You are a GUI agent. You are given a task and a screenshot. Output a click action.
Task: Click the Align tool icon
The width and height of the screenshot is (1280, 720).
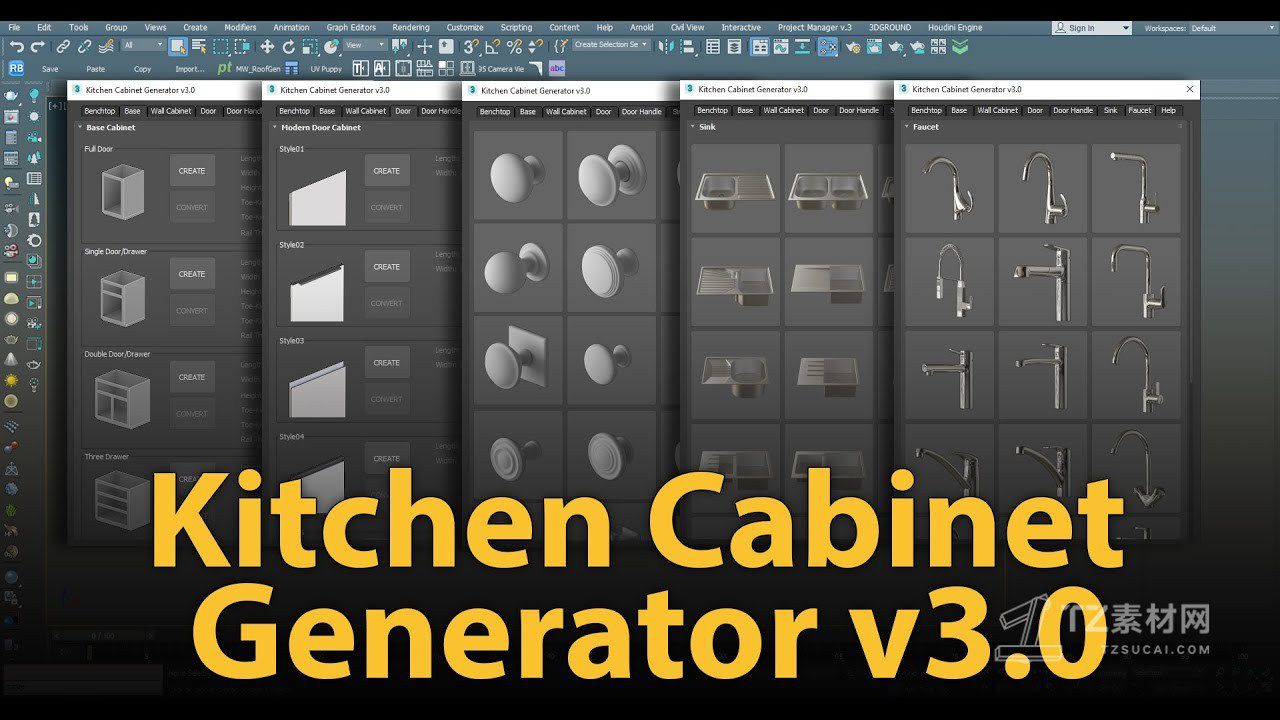point(688,46)
